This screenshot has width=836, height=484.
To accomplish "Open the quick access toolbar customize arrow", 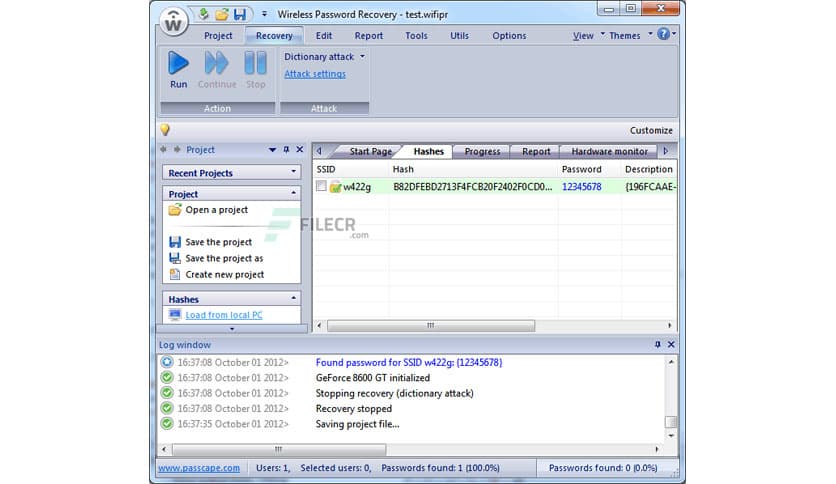I will [264, 14].
